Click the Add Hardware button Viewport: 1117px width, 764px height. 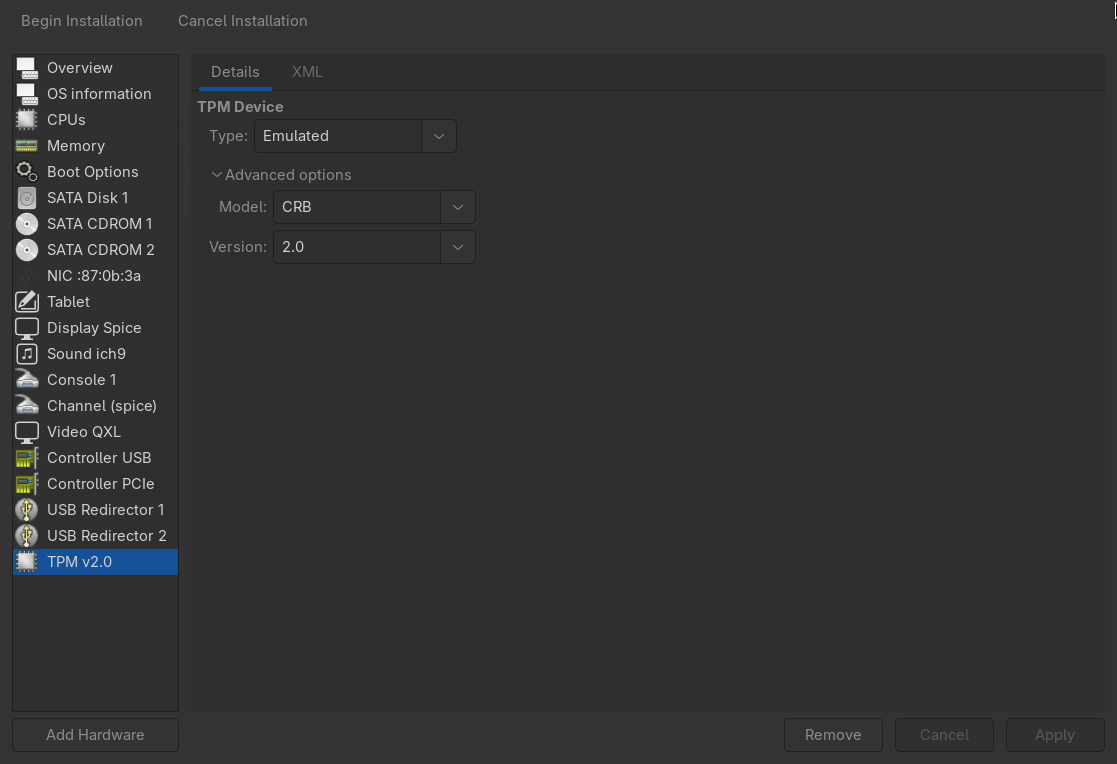[94, 734]
